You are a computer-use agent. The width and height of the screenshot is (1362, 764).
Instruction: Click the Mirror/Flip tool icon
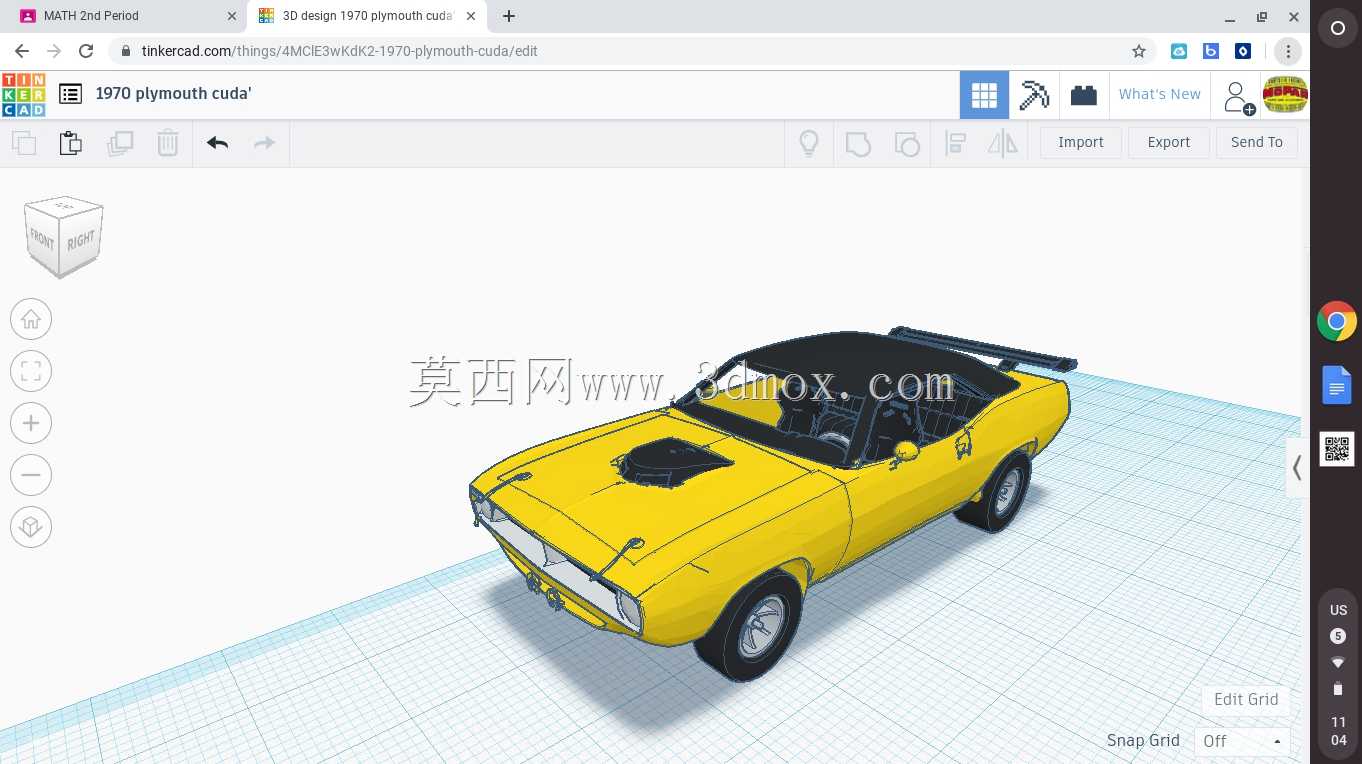tap(1002, 143)
